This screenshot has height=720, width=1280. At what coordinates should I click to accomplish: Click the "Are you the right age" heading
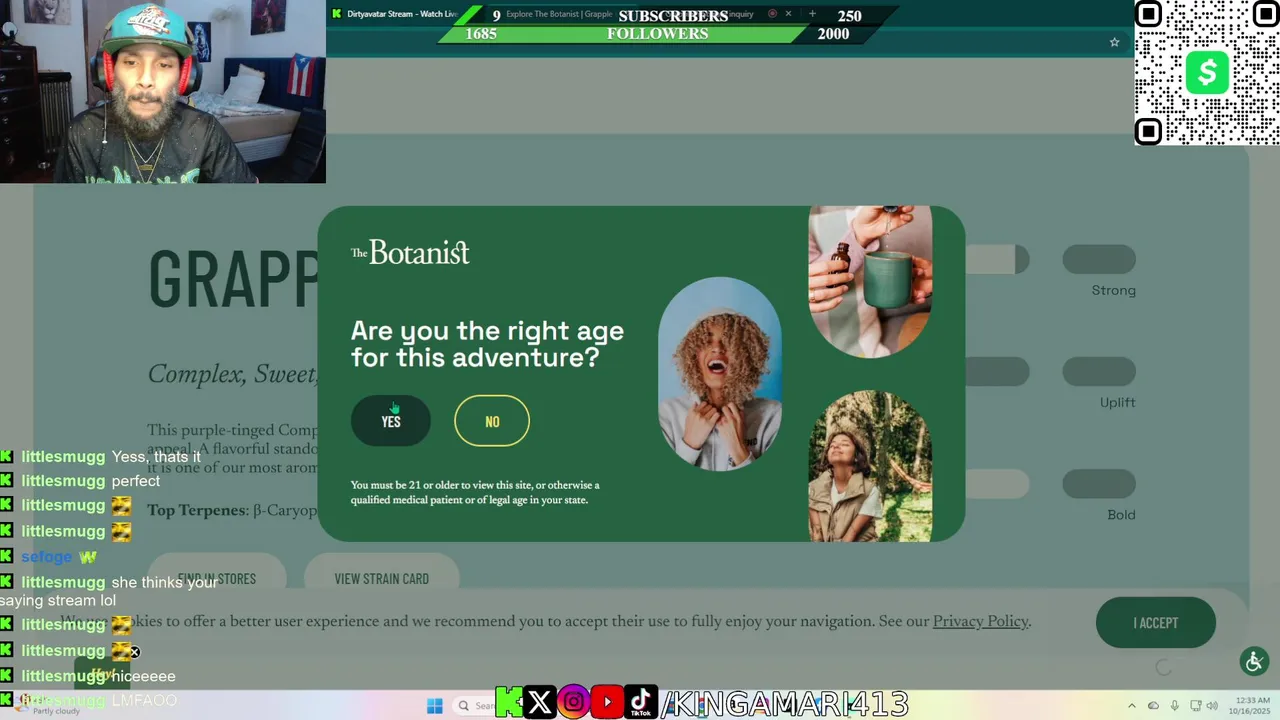pyautogui.click(x=487, y=344)
